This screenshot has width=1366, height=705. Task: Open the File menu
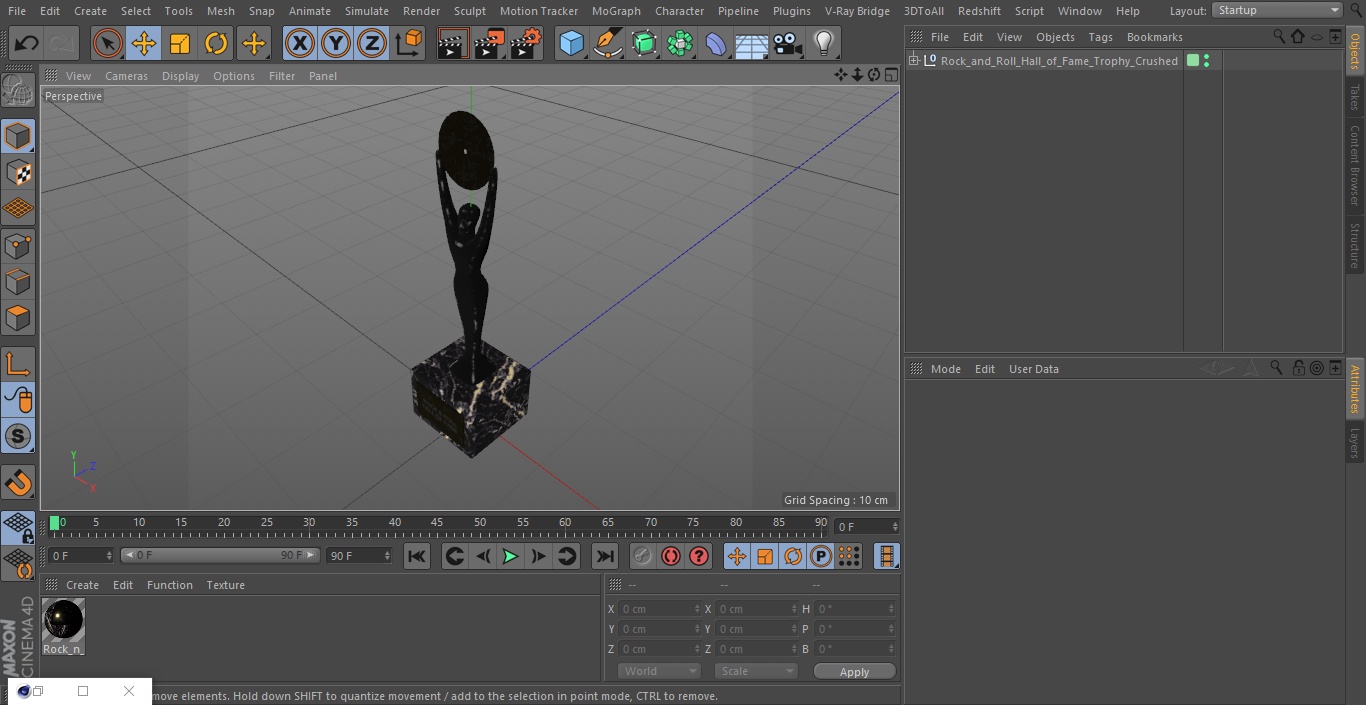pos(17,11)
